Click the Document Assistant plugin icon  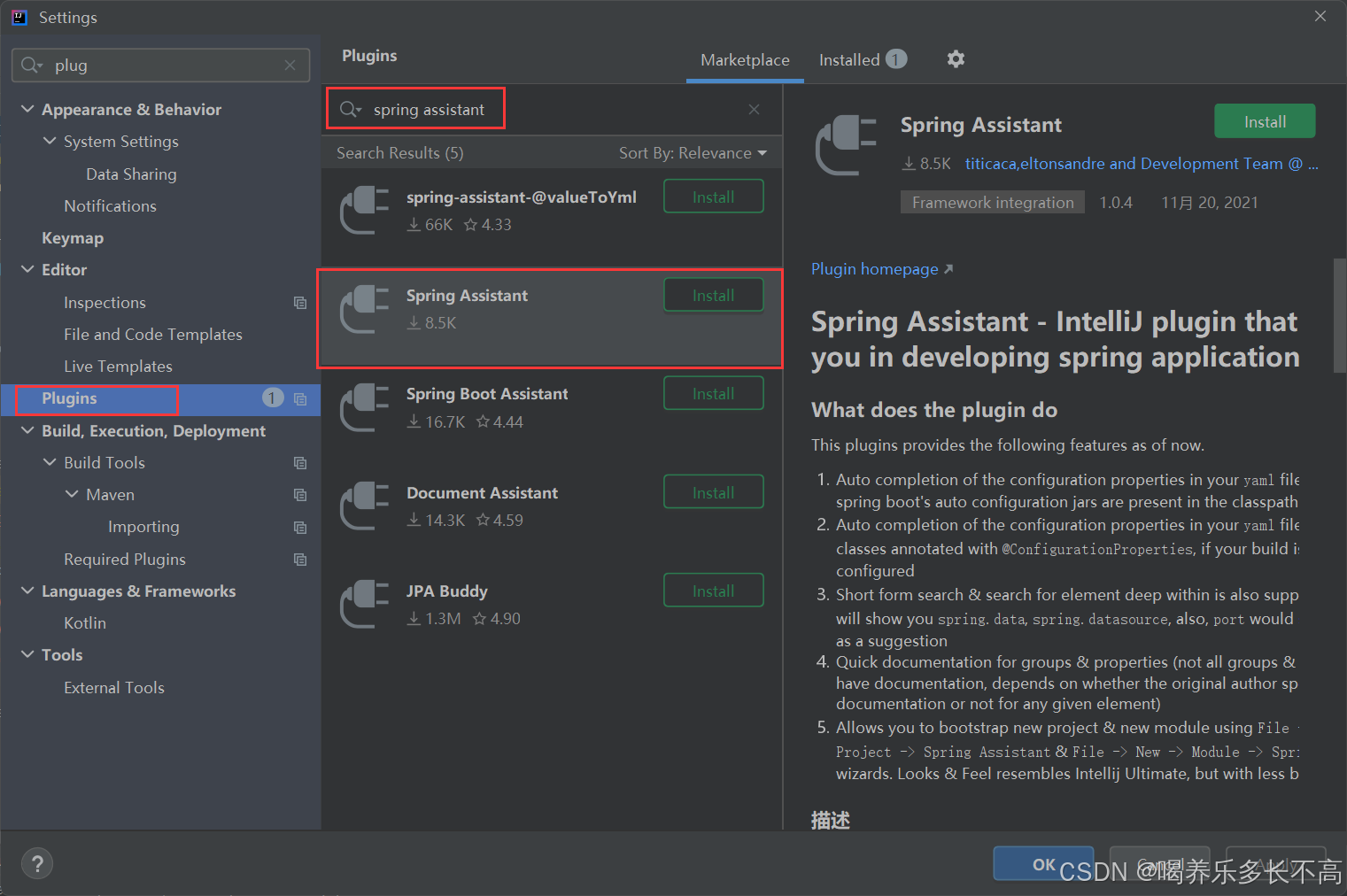tap(365, 506)
